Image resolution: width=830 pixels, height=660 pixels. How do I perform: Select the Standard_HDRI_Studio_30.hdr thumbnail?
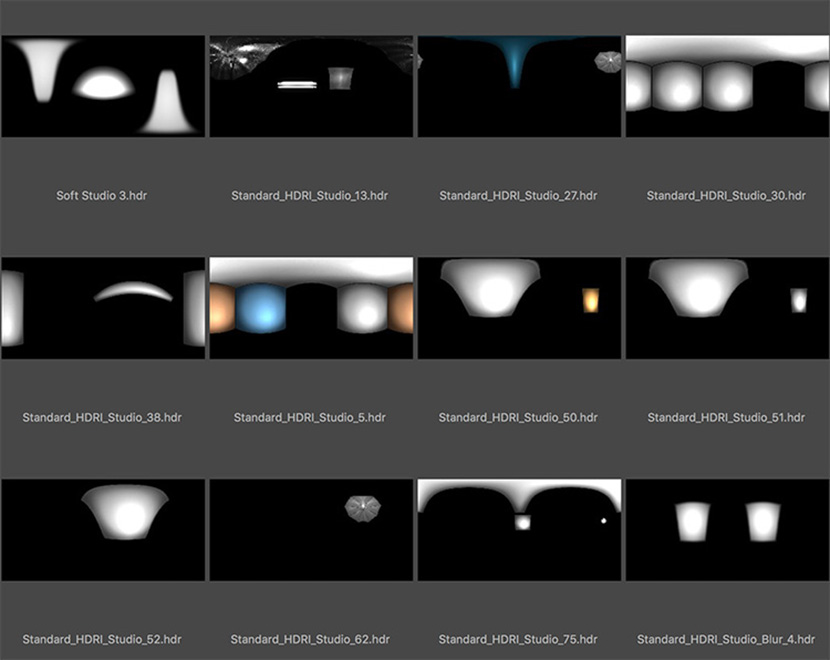pos(728,86)
